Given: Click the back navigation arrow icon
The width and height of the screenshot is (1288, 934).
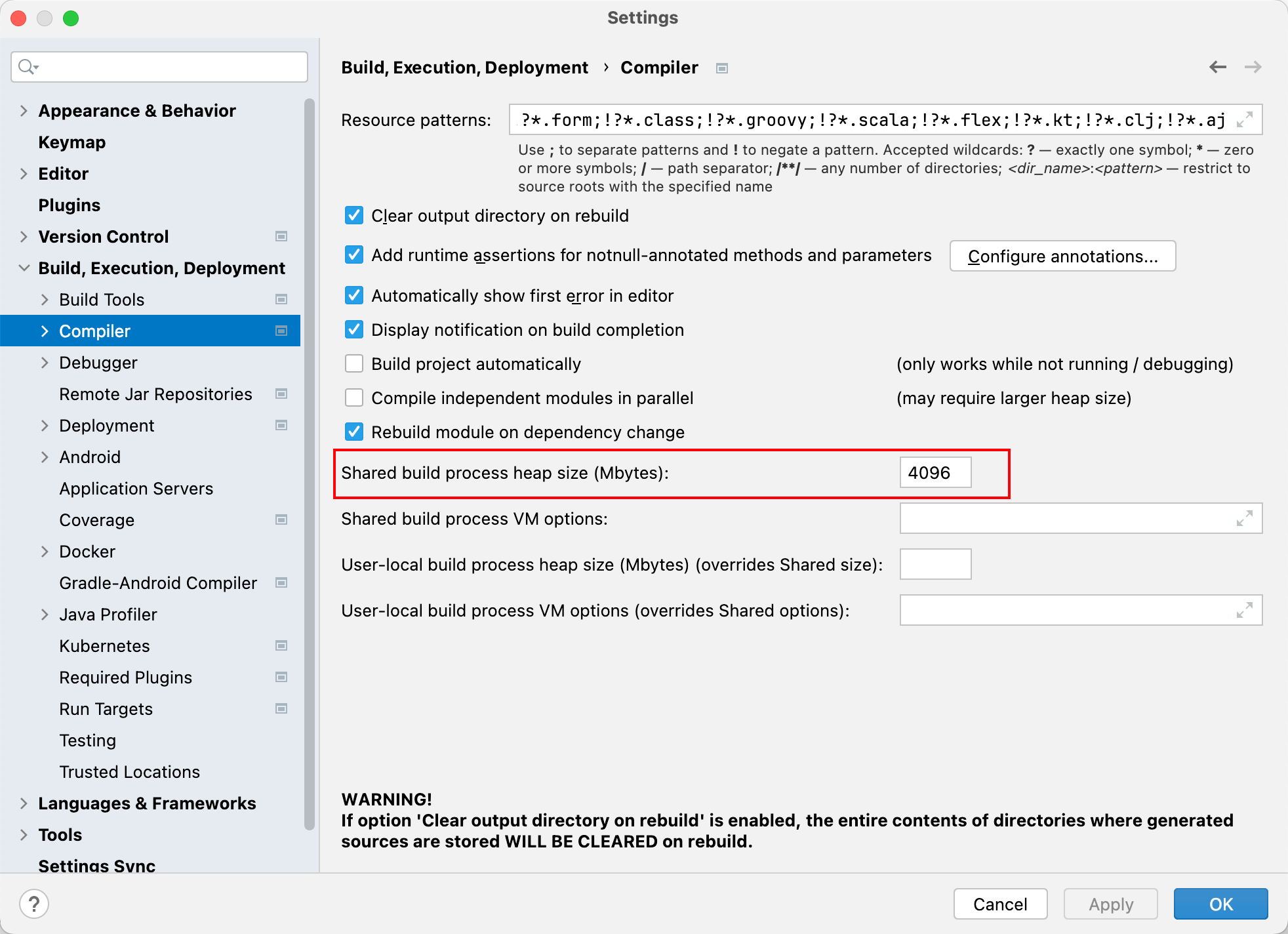Looking at the screenshot, I should [1217, 67].
